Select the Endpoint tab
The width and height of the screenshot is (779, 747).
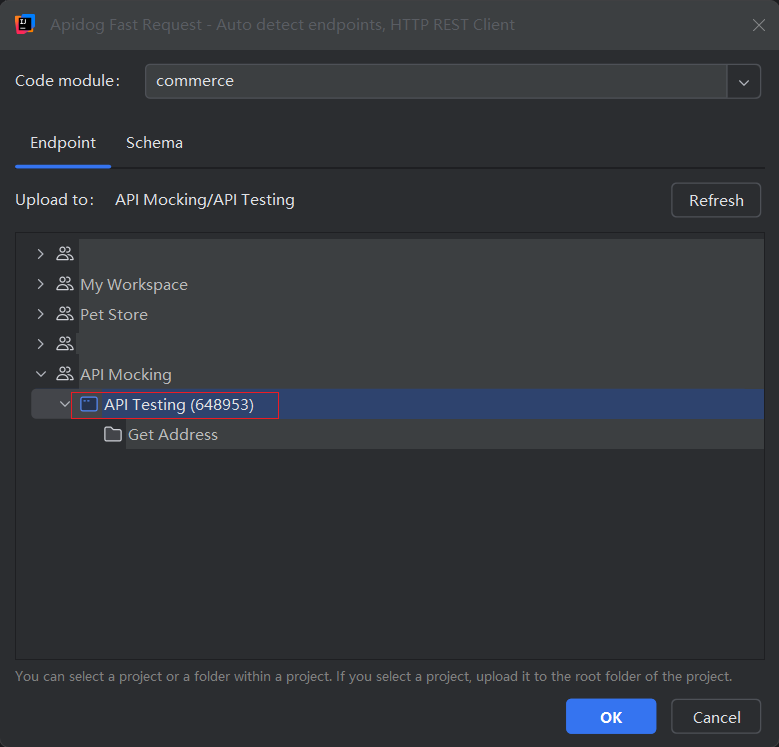pyautogui.click(x=63, y=143)
